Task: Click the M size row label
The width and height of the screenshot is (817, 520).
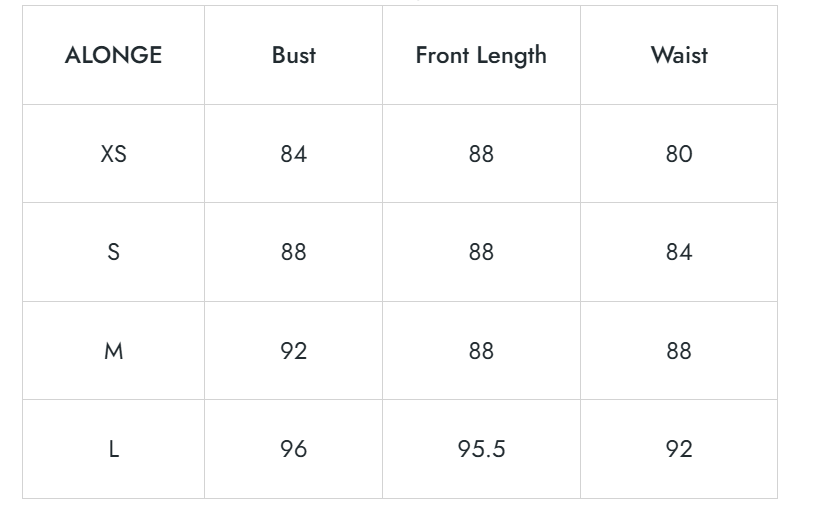Action: [x=113, y=351]
